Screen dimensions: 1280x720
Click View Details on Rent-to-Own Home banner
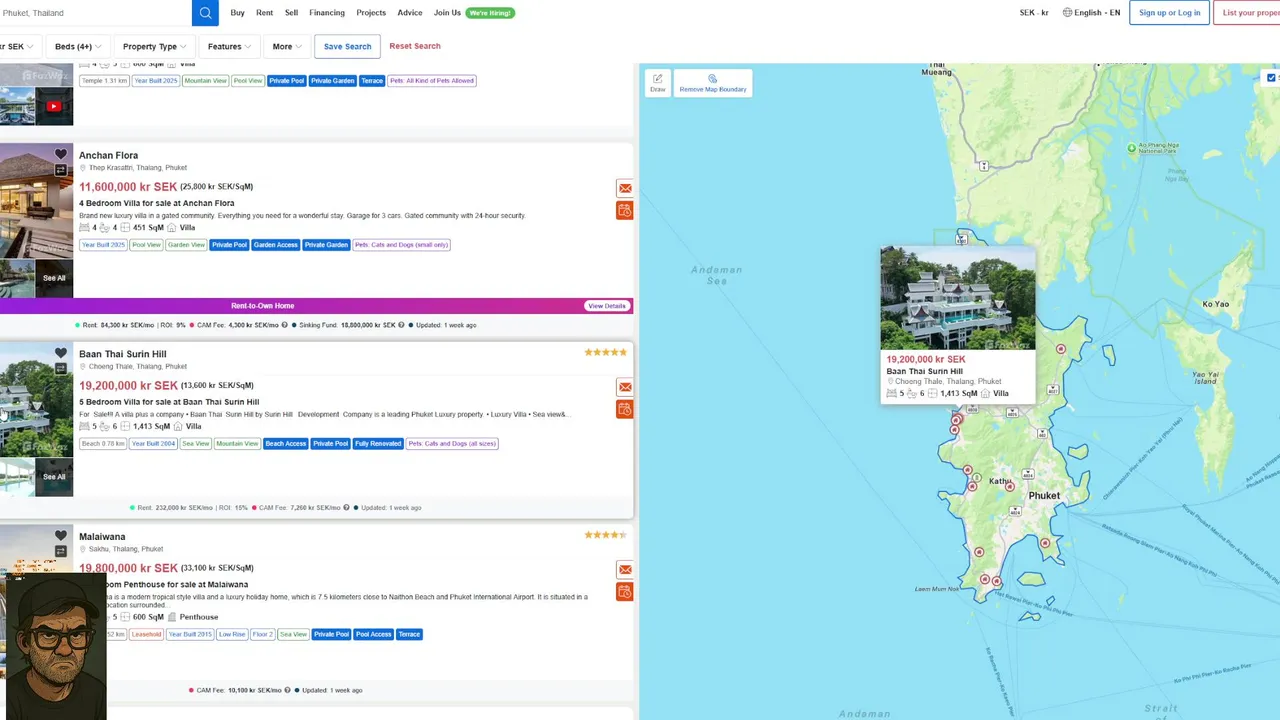(607, 306)
